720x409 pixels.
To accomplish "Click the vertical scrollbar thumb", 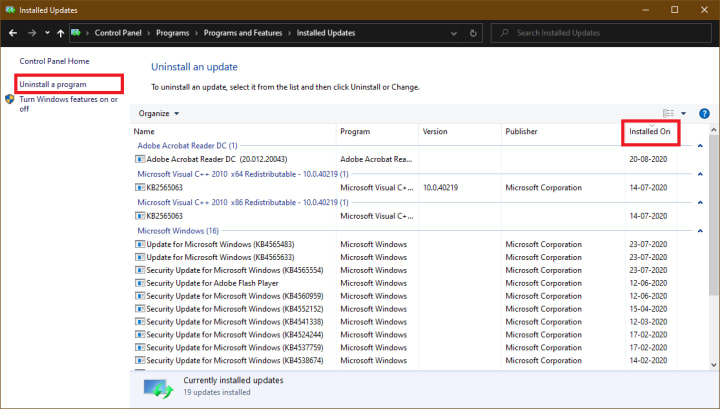I will [x=714, y=216].
